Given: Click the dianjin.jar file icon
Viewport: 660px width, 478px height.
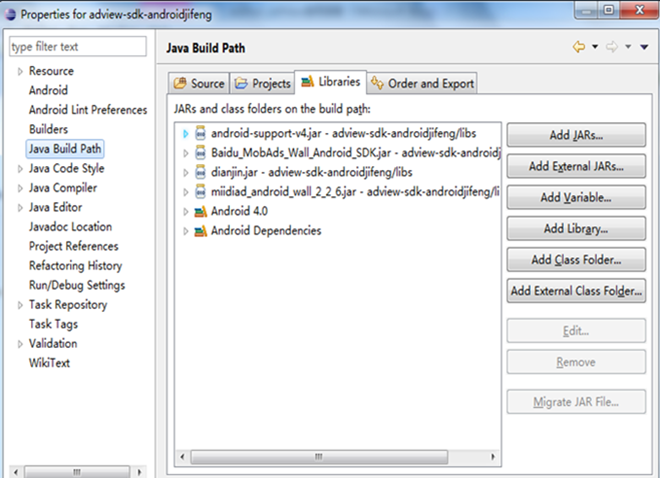Looking at the screenshot, I should pyautogui.click(x=200, y=172).
